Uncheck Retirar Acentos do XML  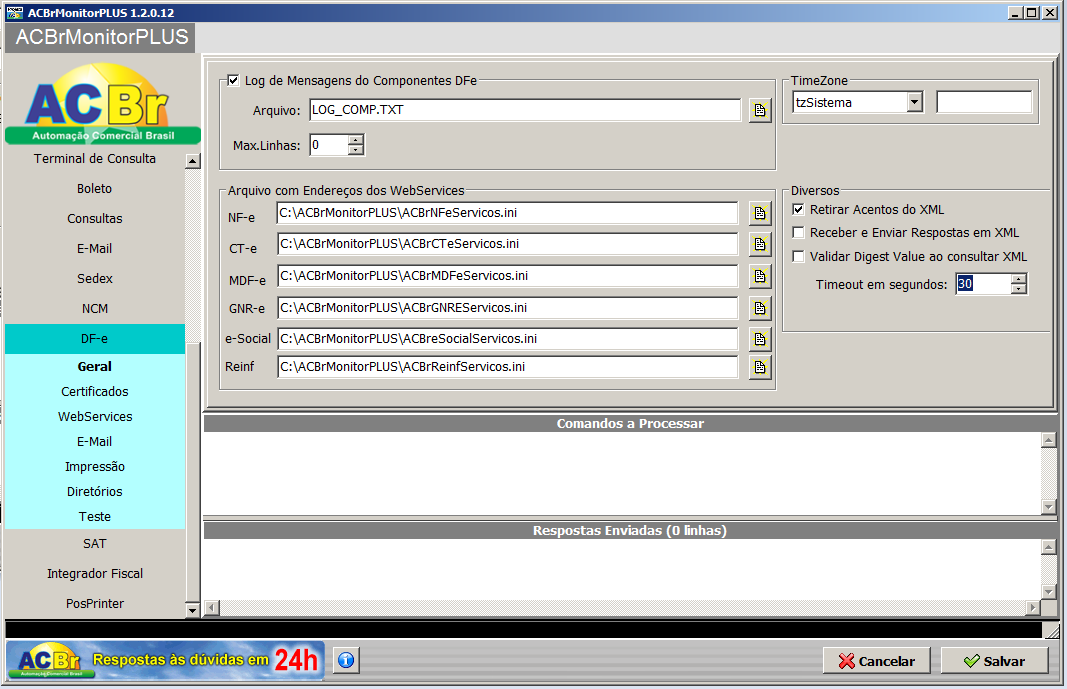[798, 209]
